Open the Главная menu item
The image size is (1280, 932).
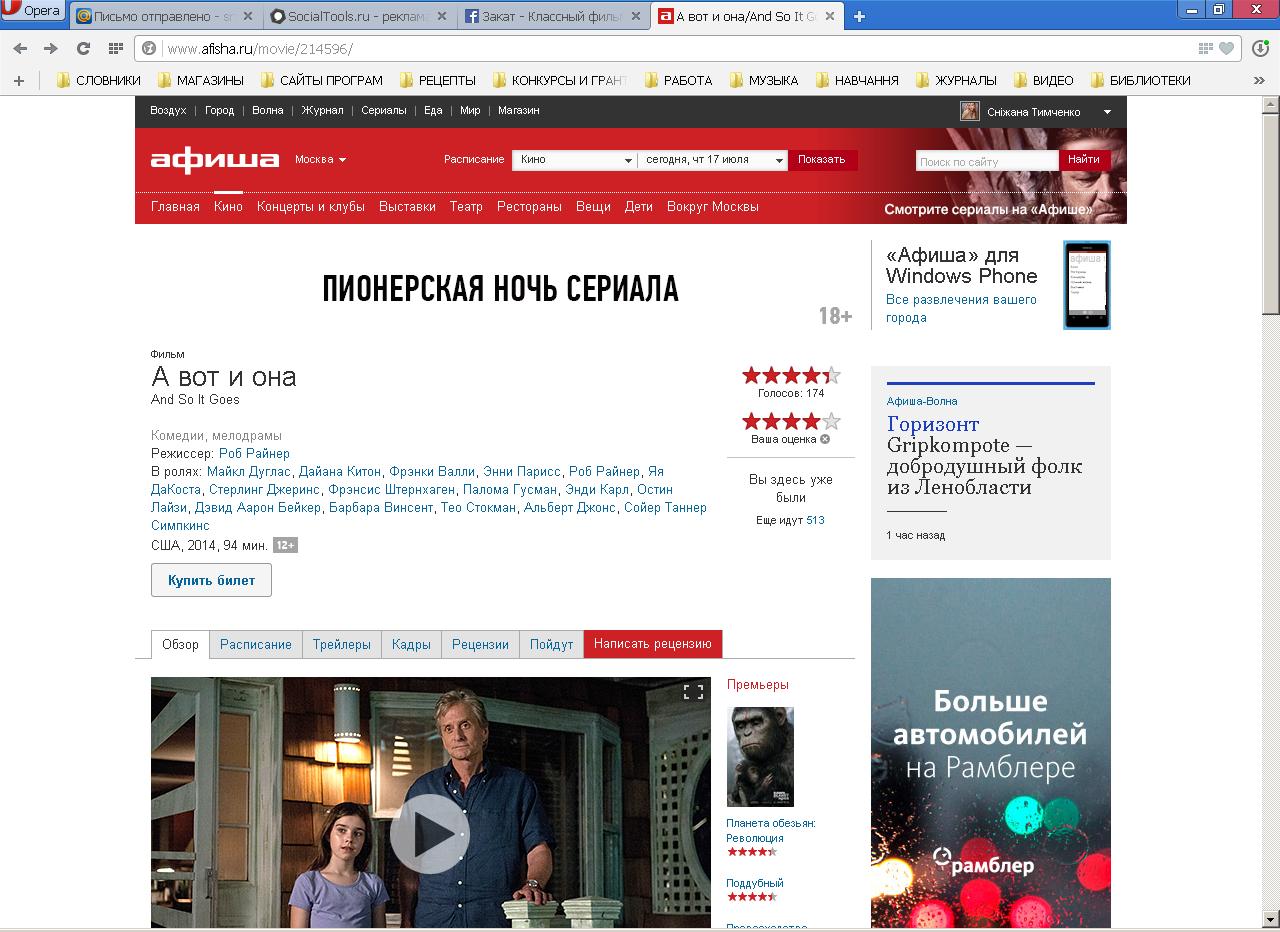175,207
